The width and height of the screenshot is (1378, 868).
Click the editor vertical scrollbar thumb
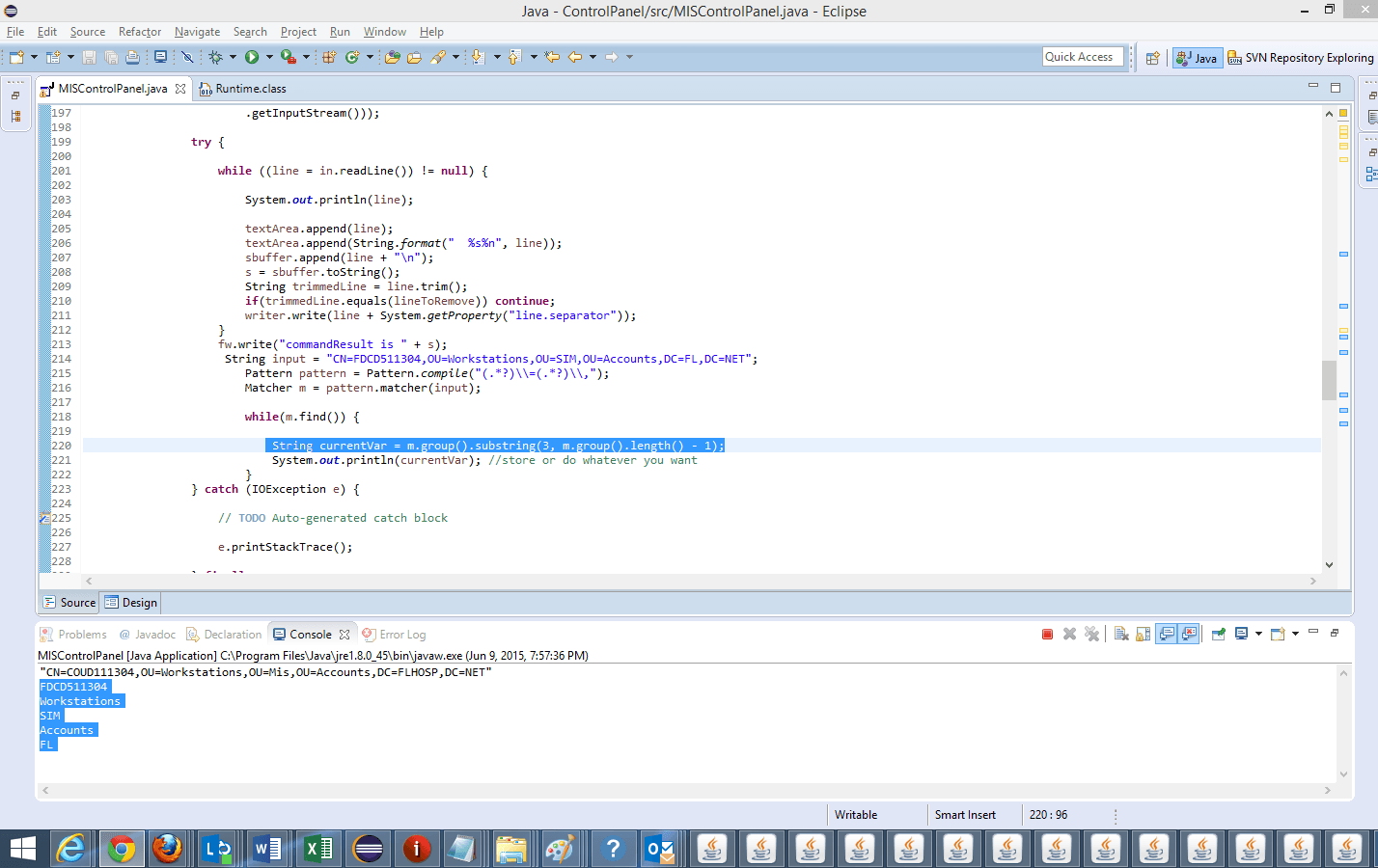(x=1329, y=380)
